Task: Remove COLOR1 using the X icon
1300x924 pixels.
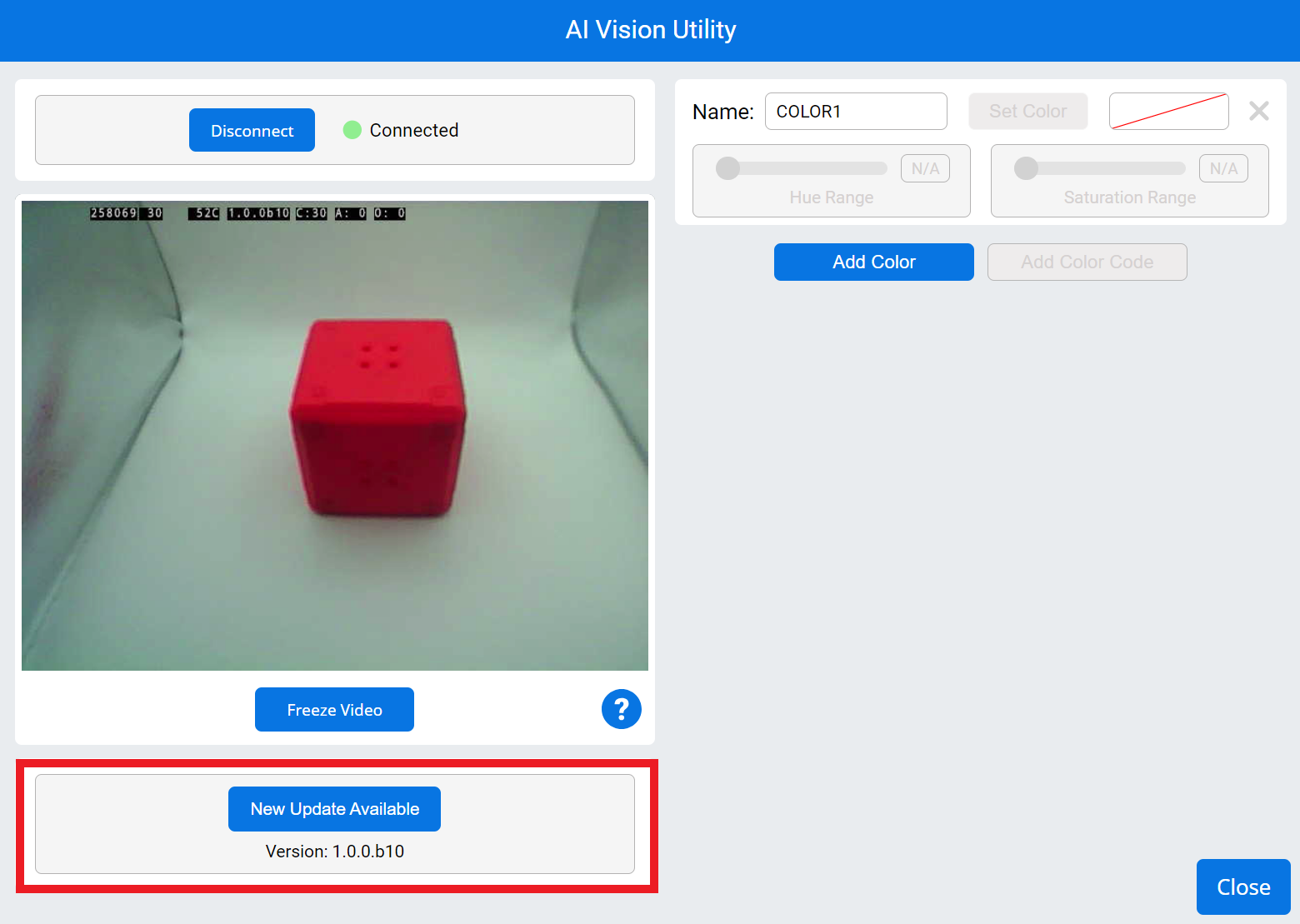Action: [1258, 111]
